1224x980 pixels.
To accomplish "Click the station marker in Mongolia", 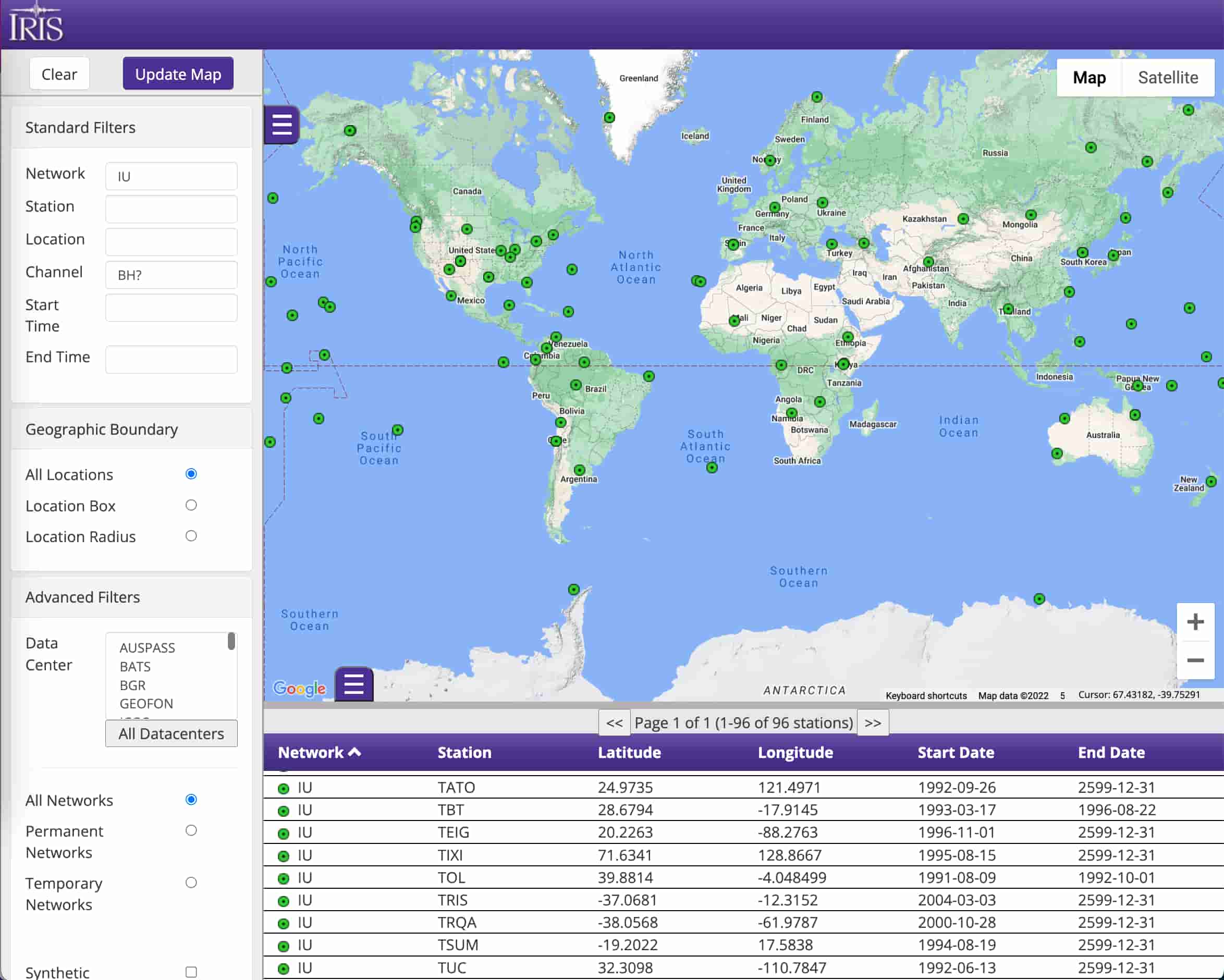I will pyautogui.click(x=1031, y=215).
